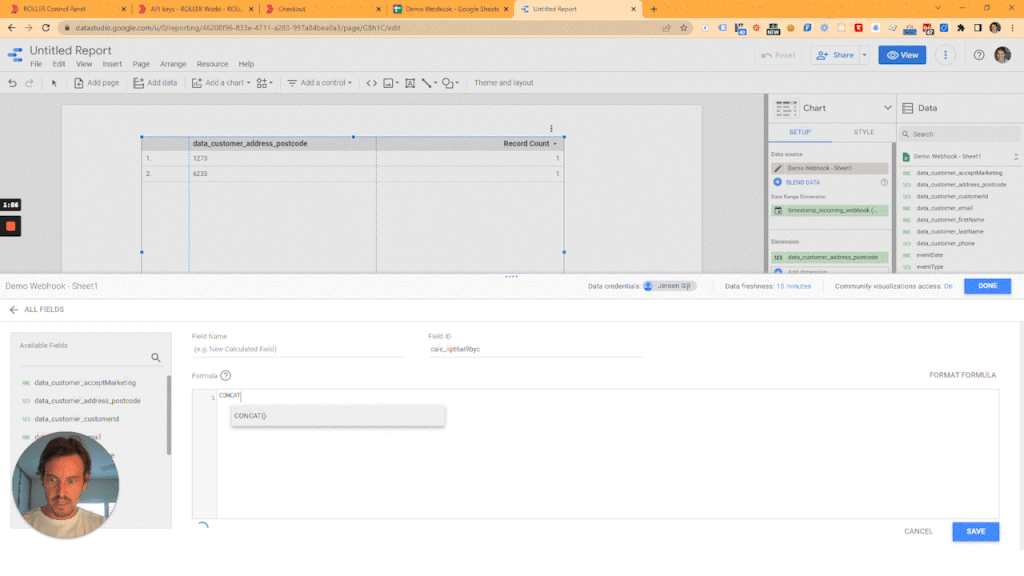The width and height of the screenshot is (1024, 576).
Task: Switch to the STYLE tab
Action: (863, 132)
